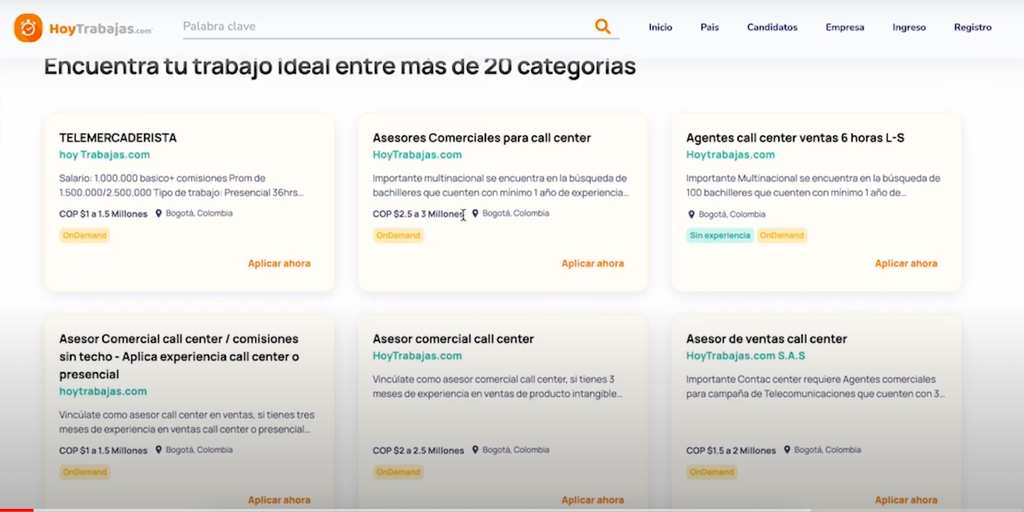The width and height of the screenshot is (1024, 512).
Task: Apply now to Asesor de ventas call center
Action: click(x=906, y=500)
